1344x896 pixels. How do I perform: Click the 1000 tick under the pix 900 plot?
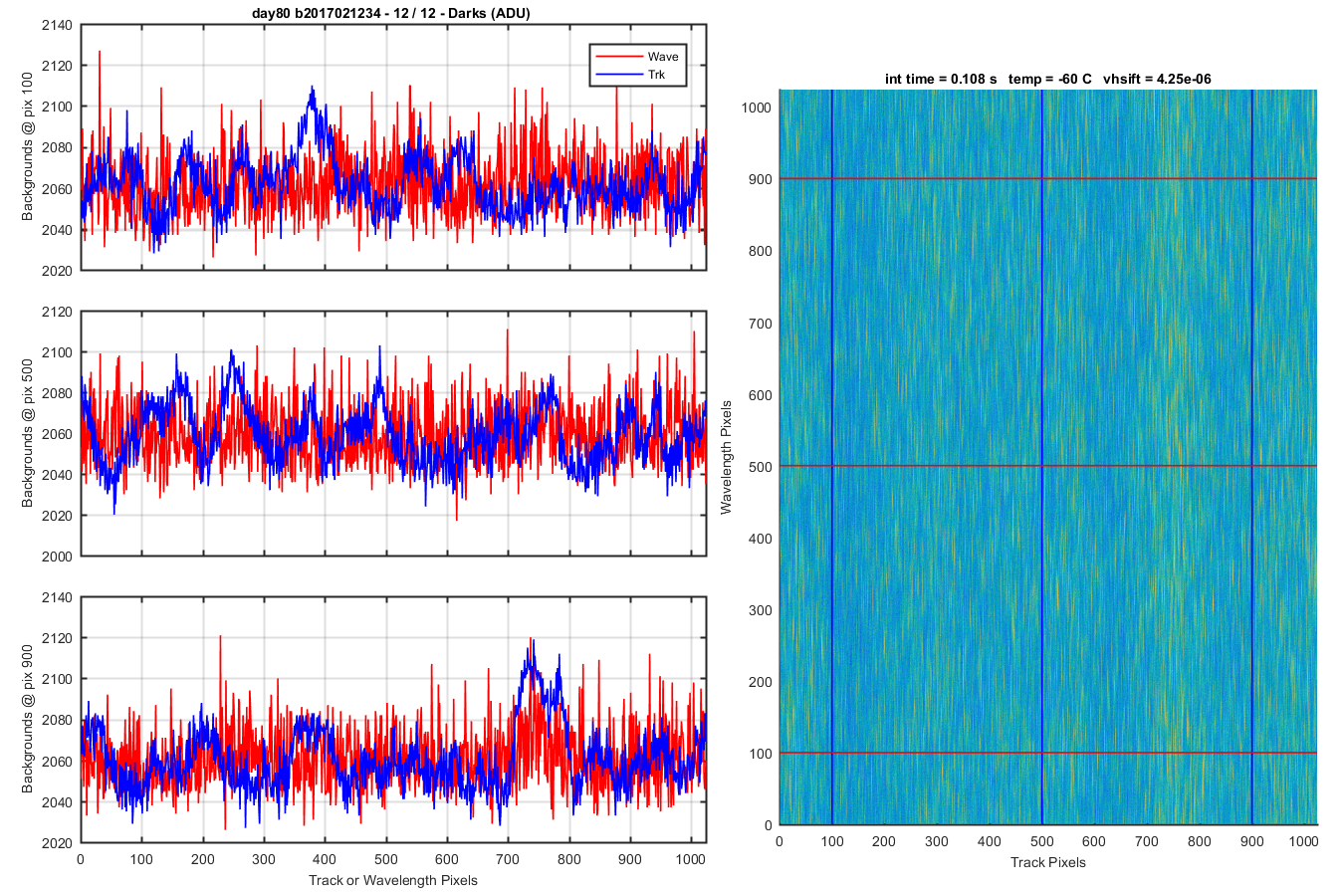pyautogui.click(x=692, y=859)
